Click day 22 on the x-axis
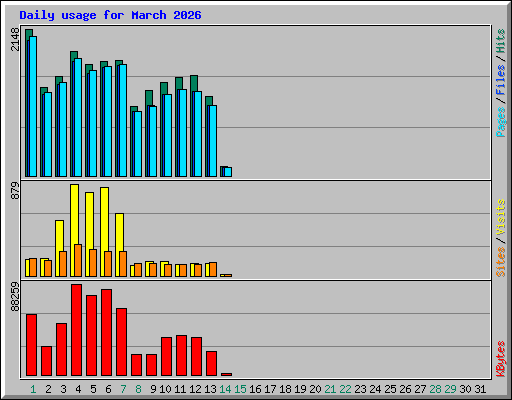 345,389
